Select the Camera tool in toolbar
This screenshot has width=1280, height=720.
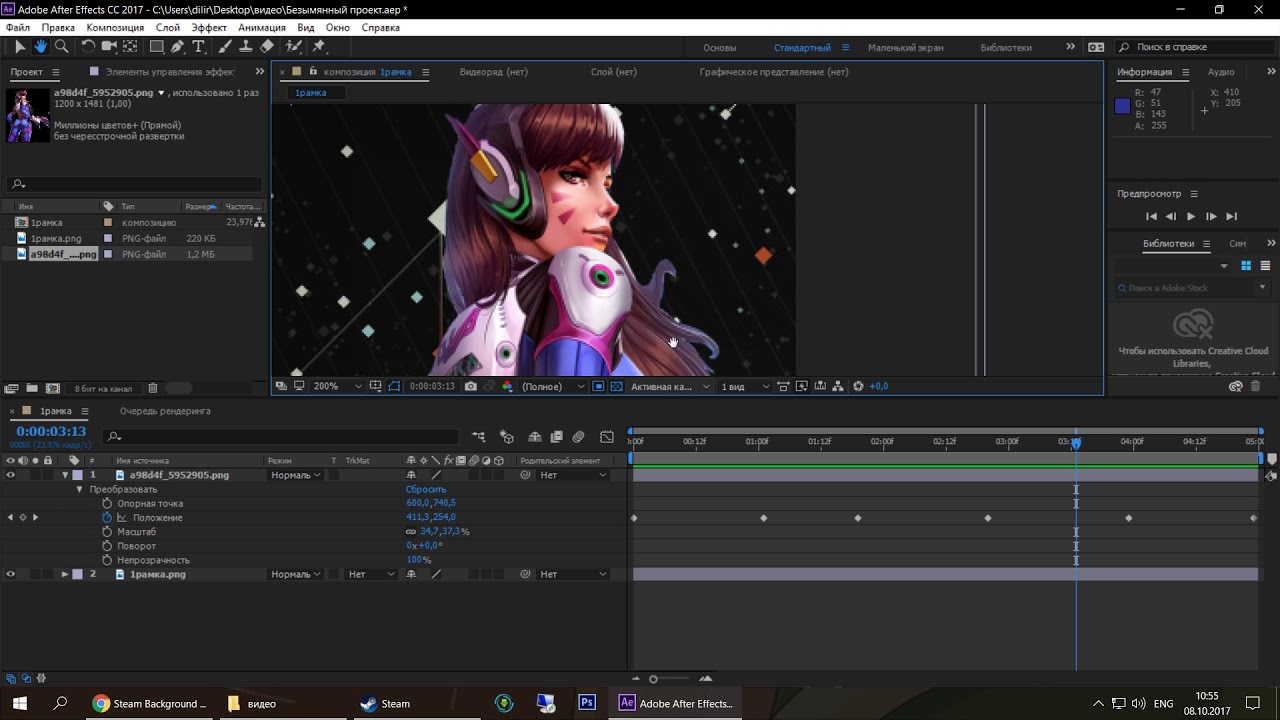coord(109,46)
